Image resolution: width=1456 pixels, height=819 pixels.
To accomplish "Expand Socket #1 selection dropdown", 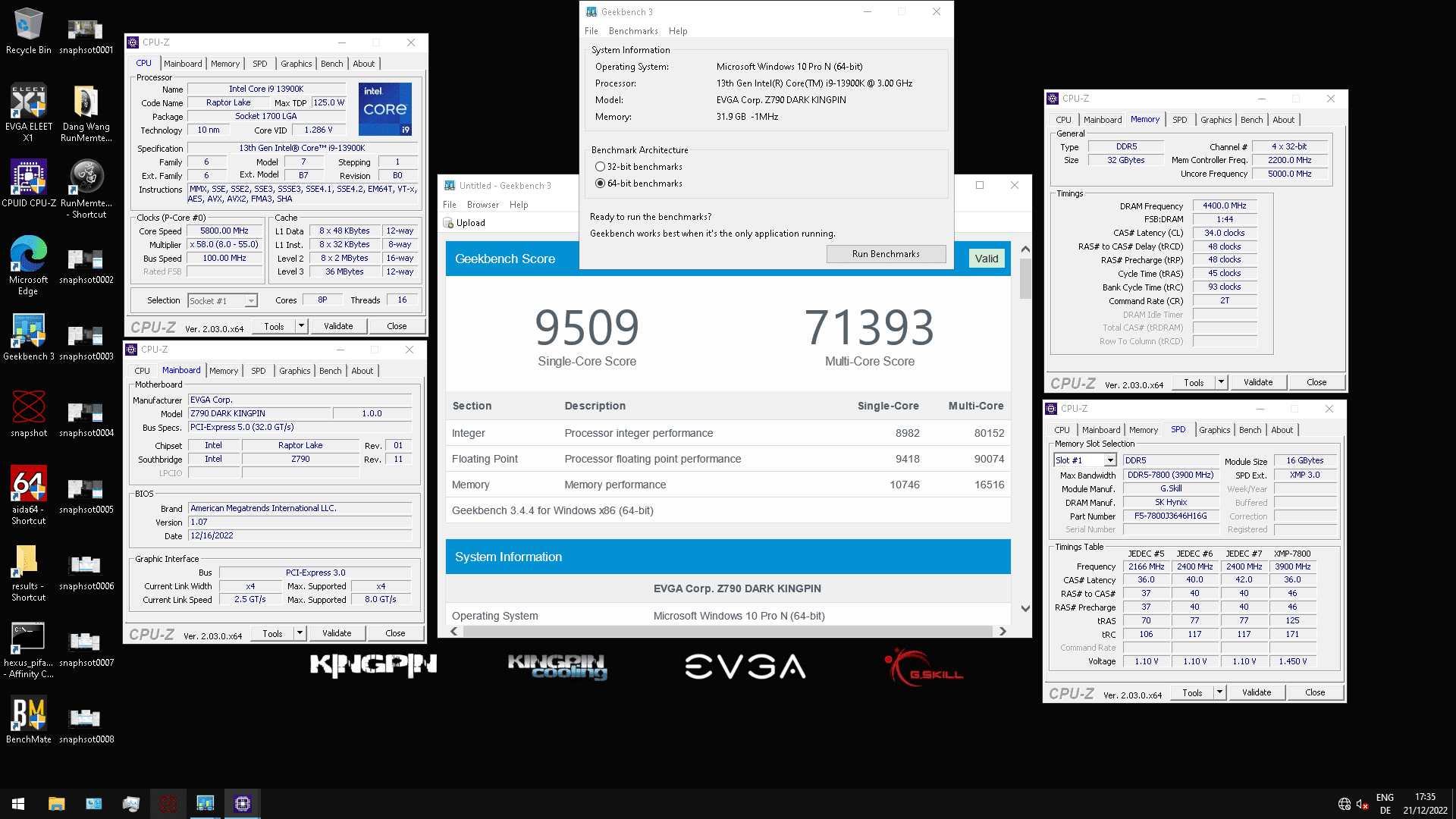I will [251, 301].
